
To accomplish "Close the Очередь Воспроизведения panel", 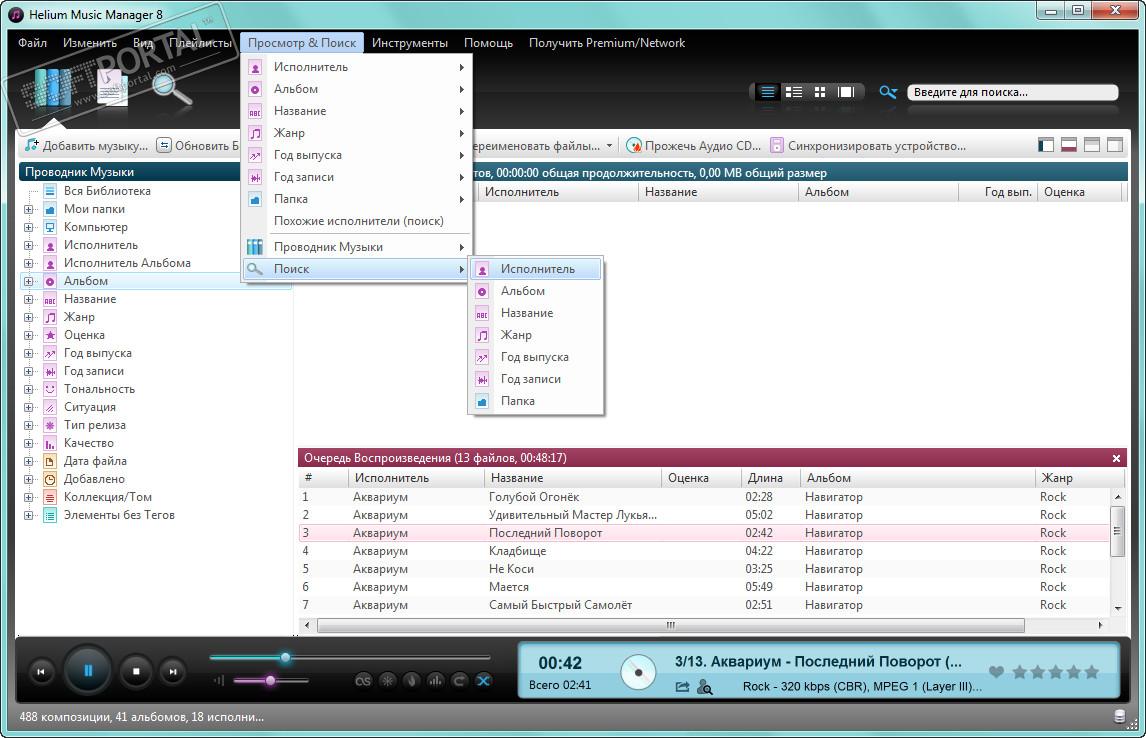I will (x=1116, y=458).
